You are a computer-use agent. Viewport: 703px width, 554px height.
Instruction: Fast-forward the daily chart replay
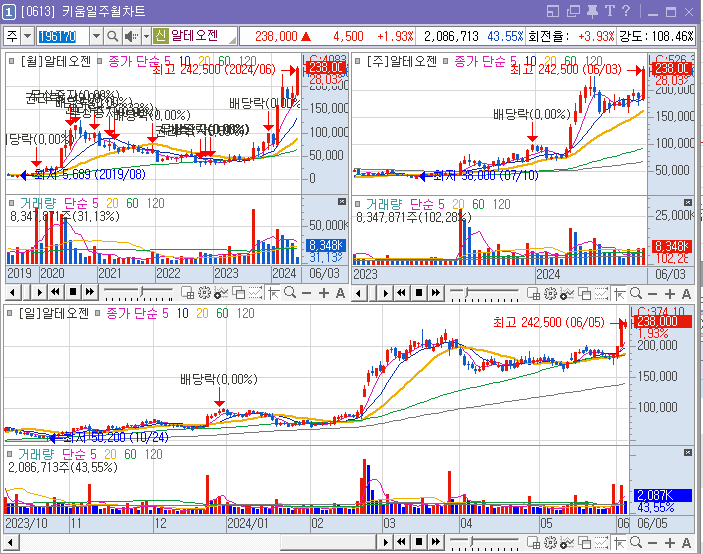pos(435,542)
